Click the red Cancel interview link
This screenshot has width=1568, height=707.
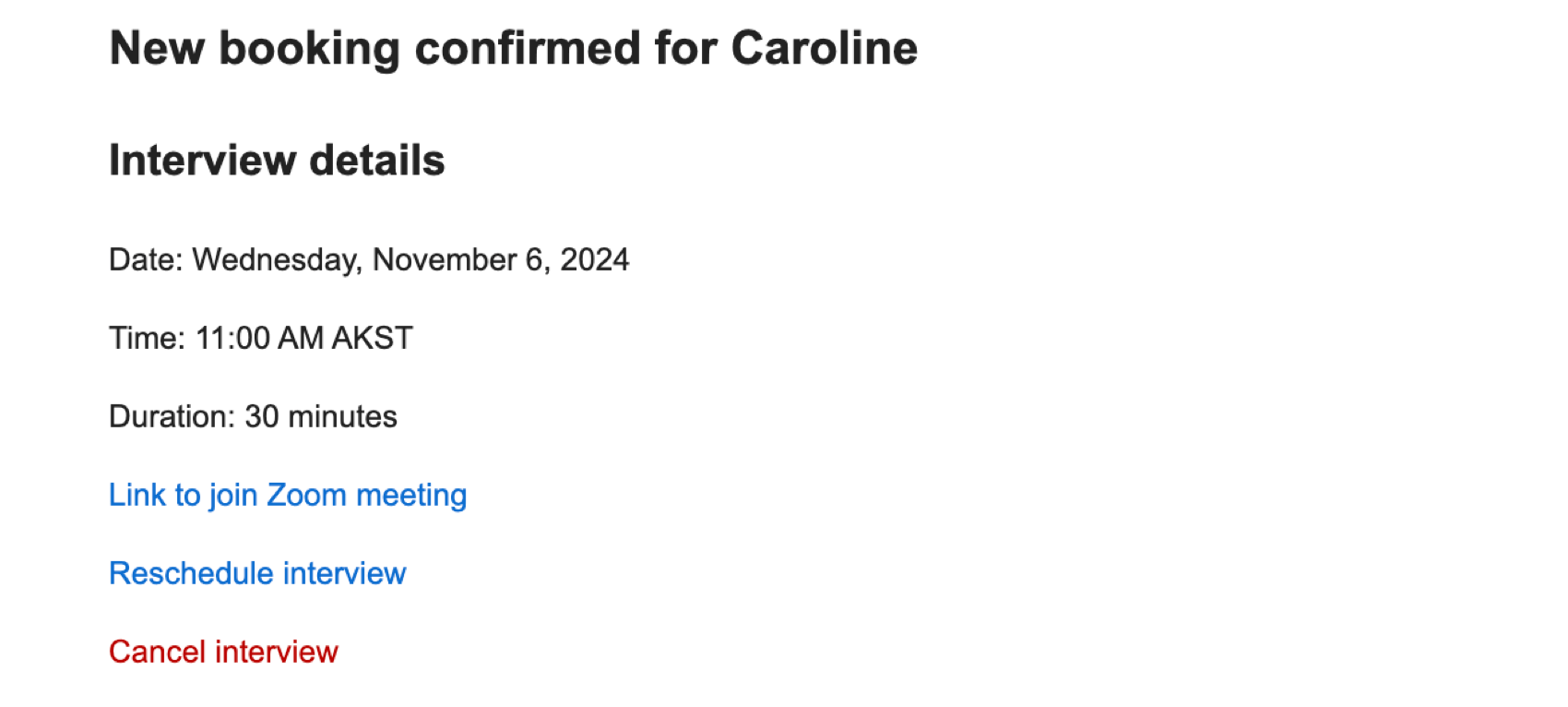(223, 653)
